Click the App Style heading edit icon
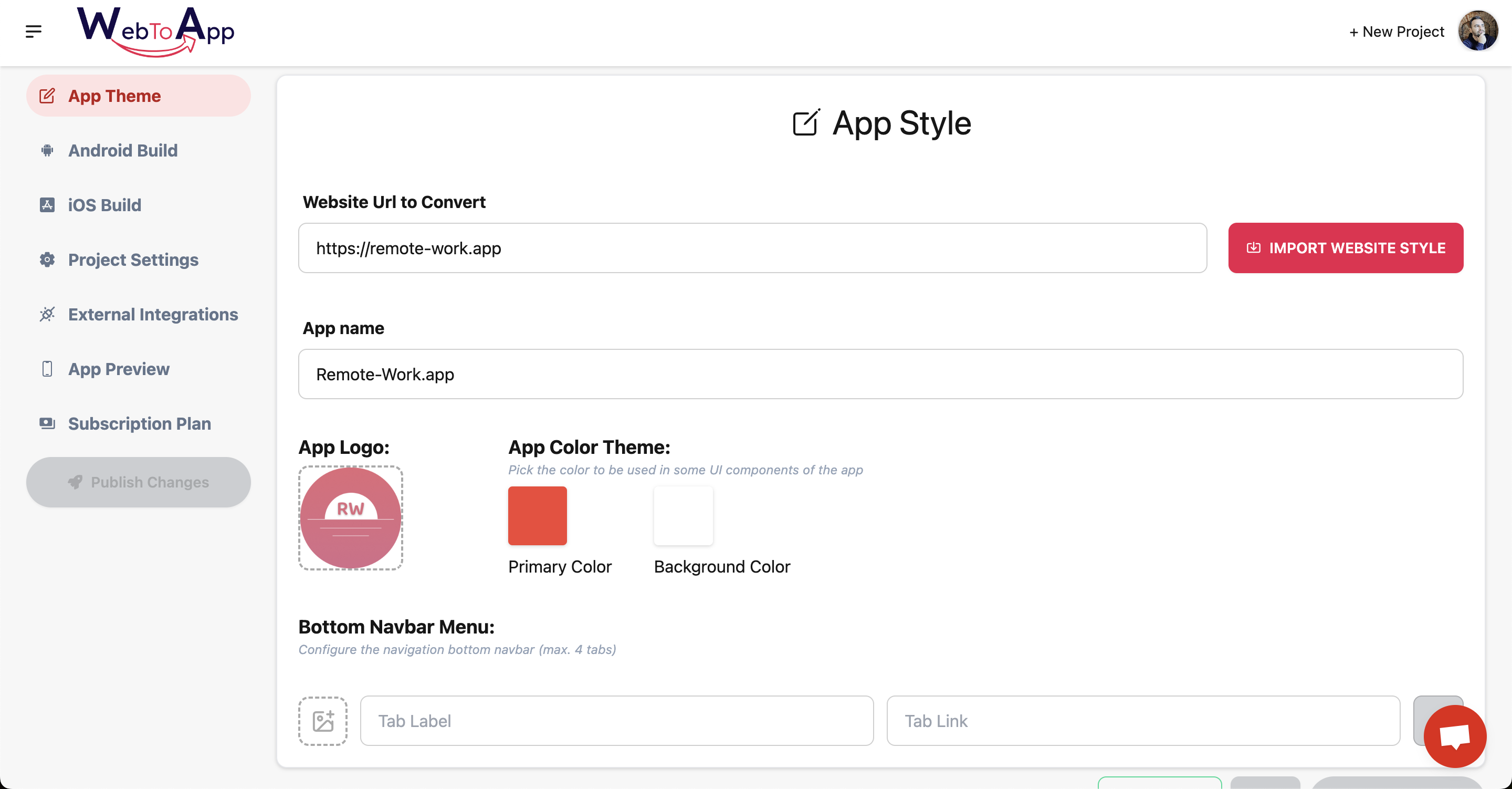Screen dimensions: 1512x789 (806, 123)
